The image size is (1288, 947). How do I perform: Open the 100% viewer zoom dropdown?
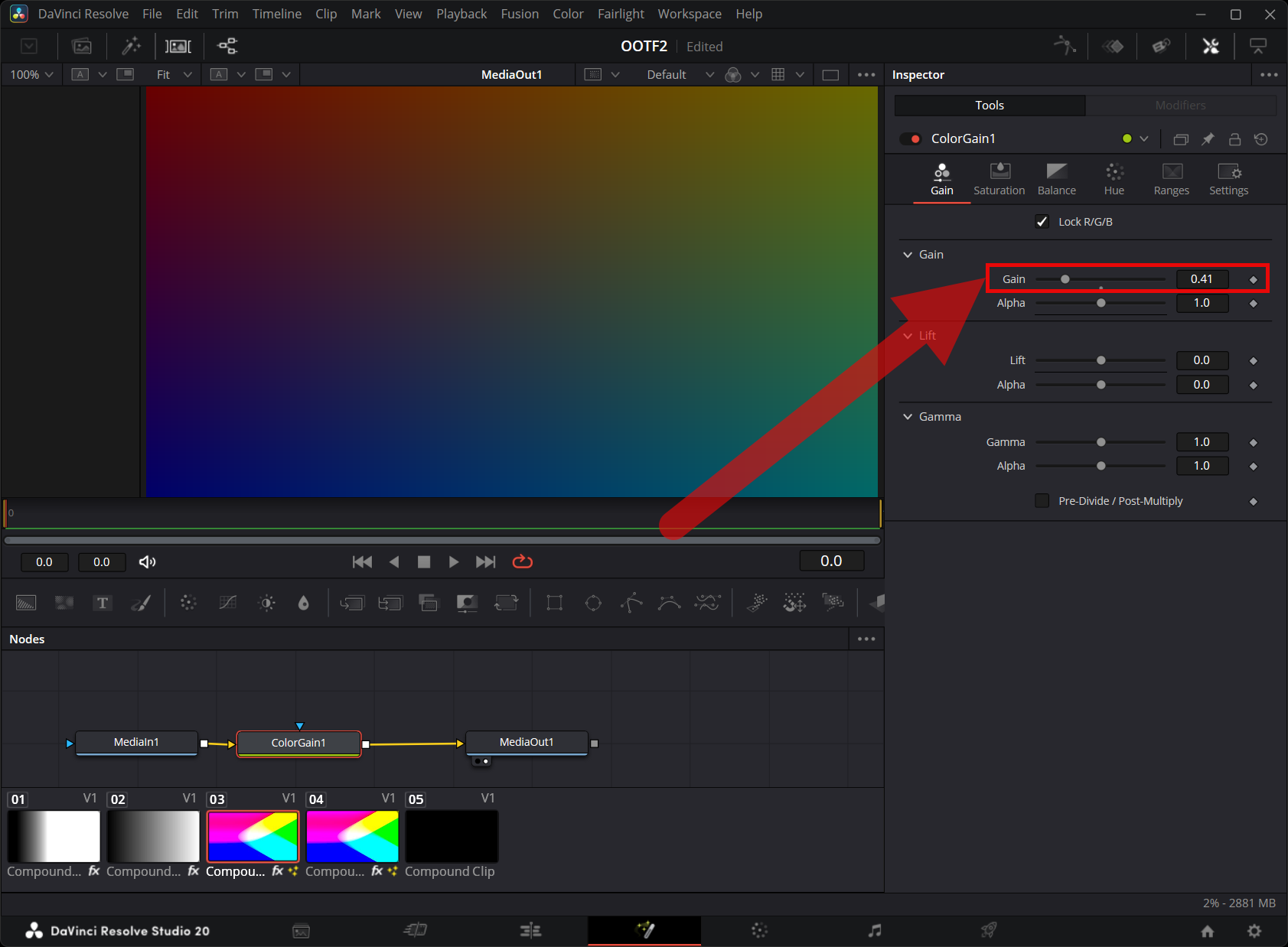pyautogui.click(x=31, y=74)
